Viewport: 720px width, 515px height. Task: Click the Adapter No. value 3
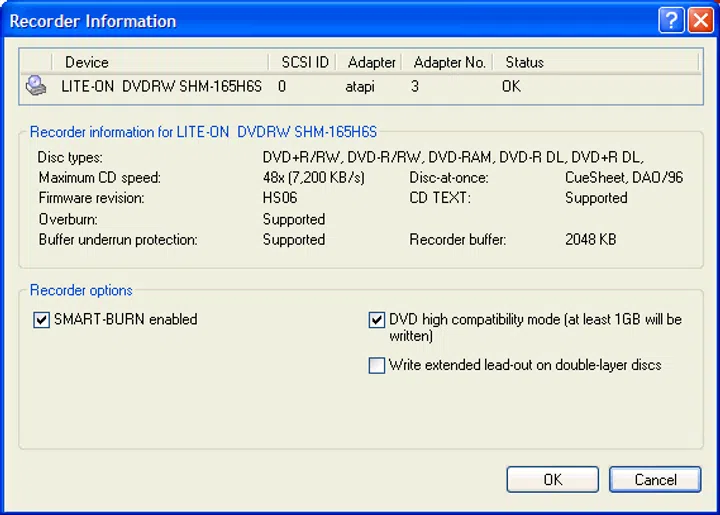(415, 87)
